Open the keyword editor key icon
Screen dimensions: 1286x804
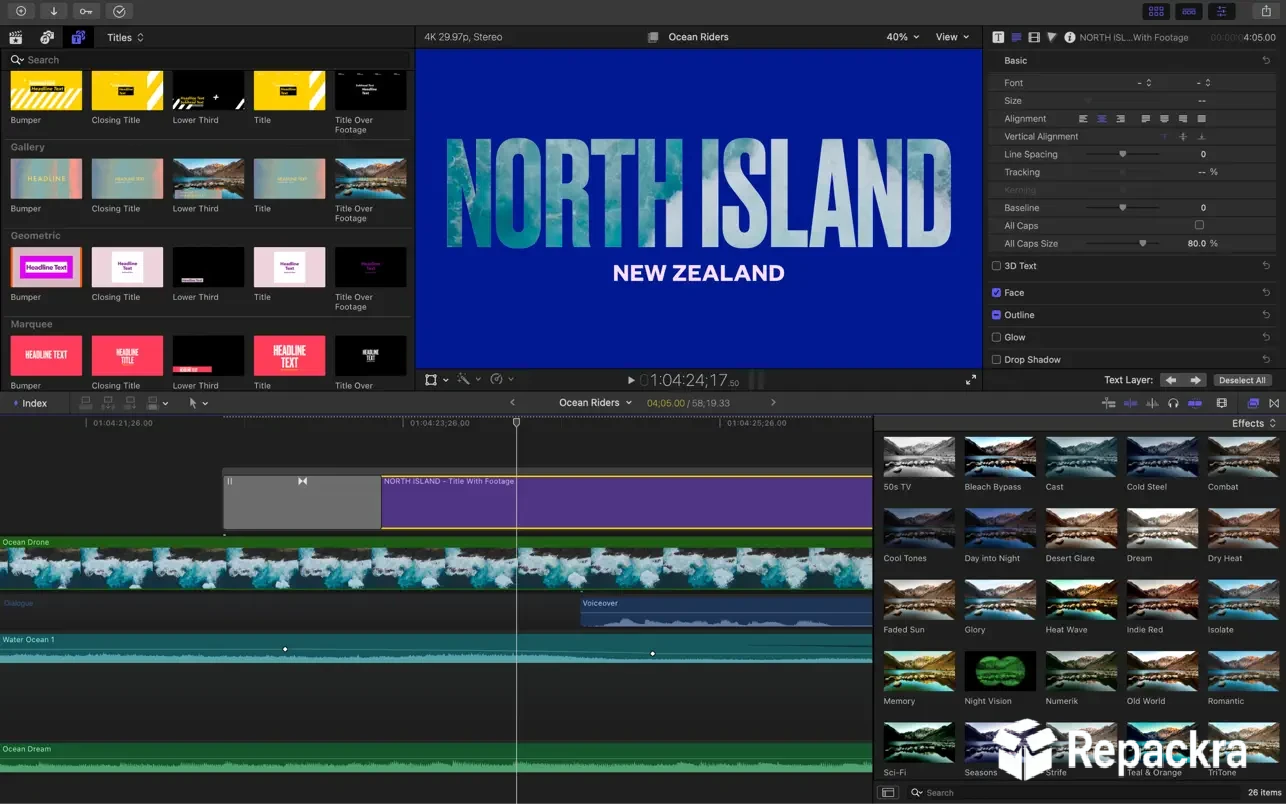pyautogui.click(x=86, y=11)
